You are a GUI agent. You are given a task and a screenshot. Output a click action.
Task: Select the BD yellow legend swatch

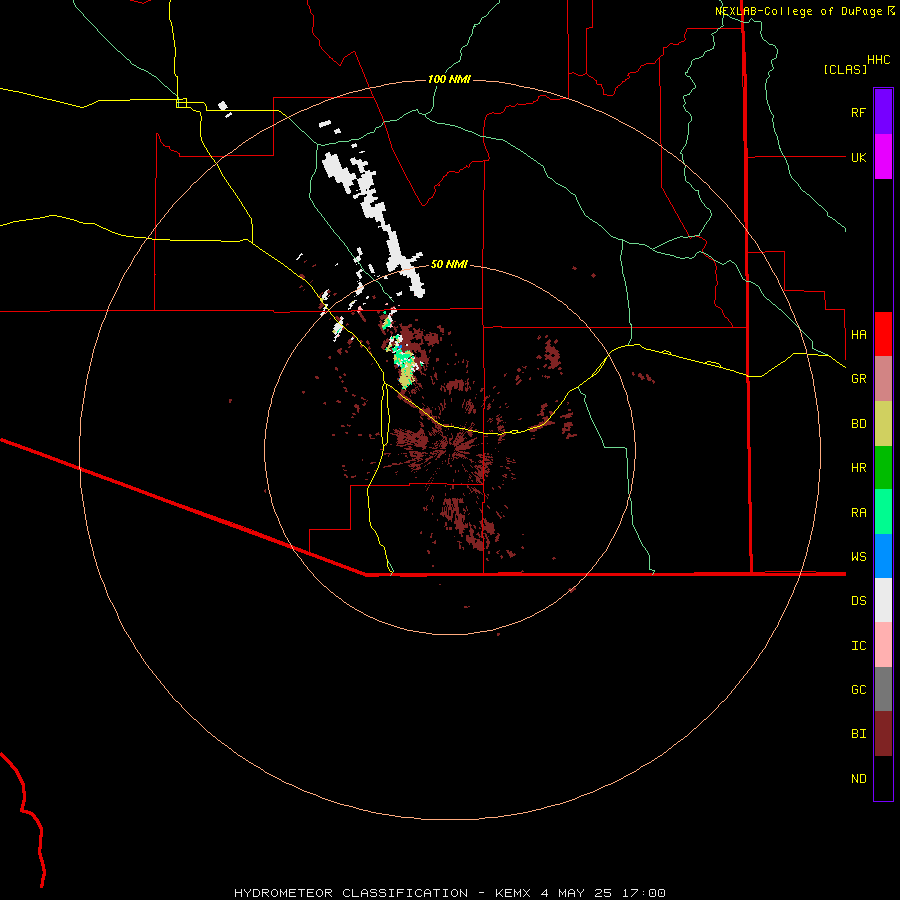click(x=883, y=424)
